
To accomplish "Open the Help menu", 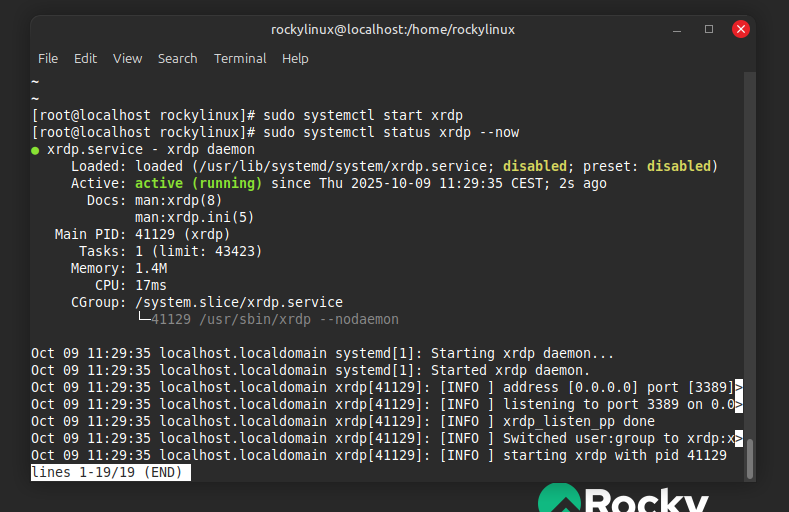I will click(295, 58).
